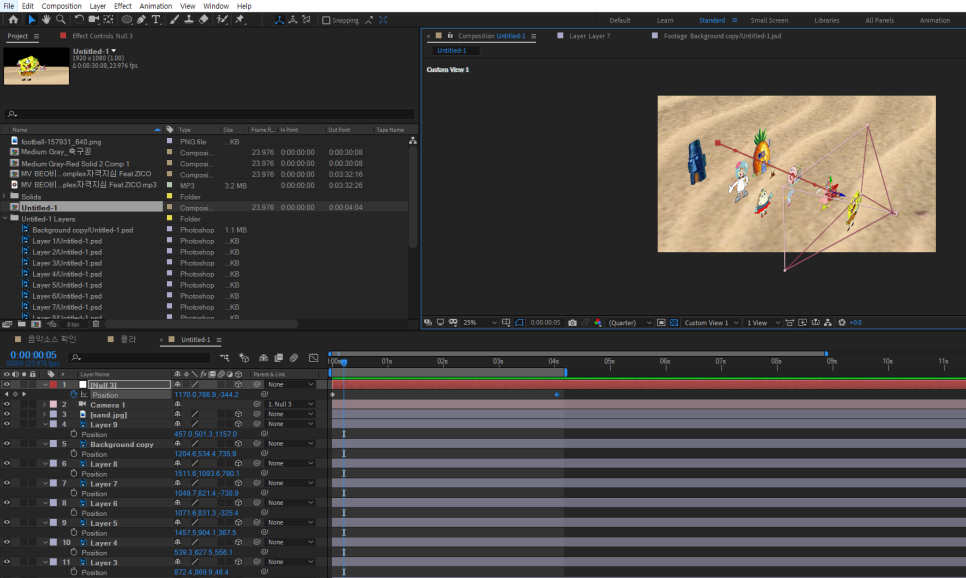Click the Motion Blur enable icon in timeline header
Viewport: 966px width, 578px height.
pyautogui.click(x=294, y=357)
